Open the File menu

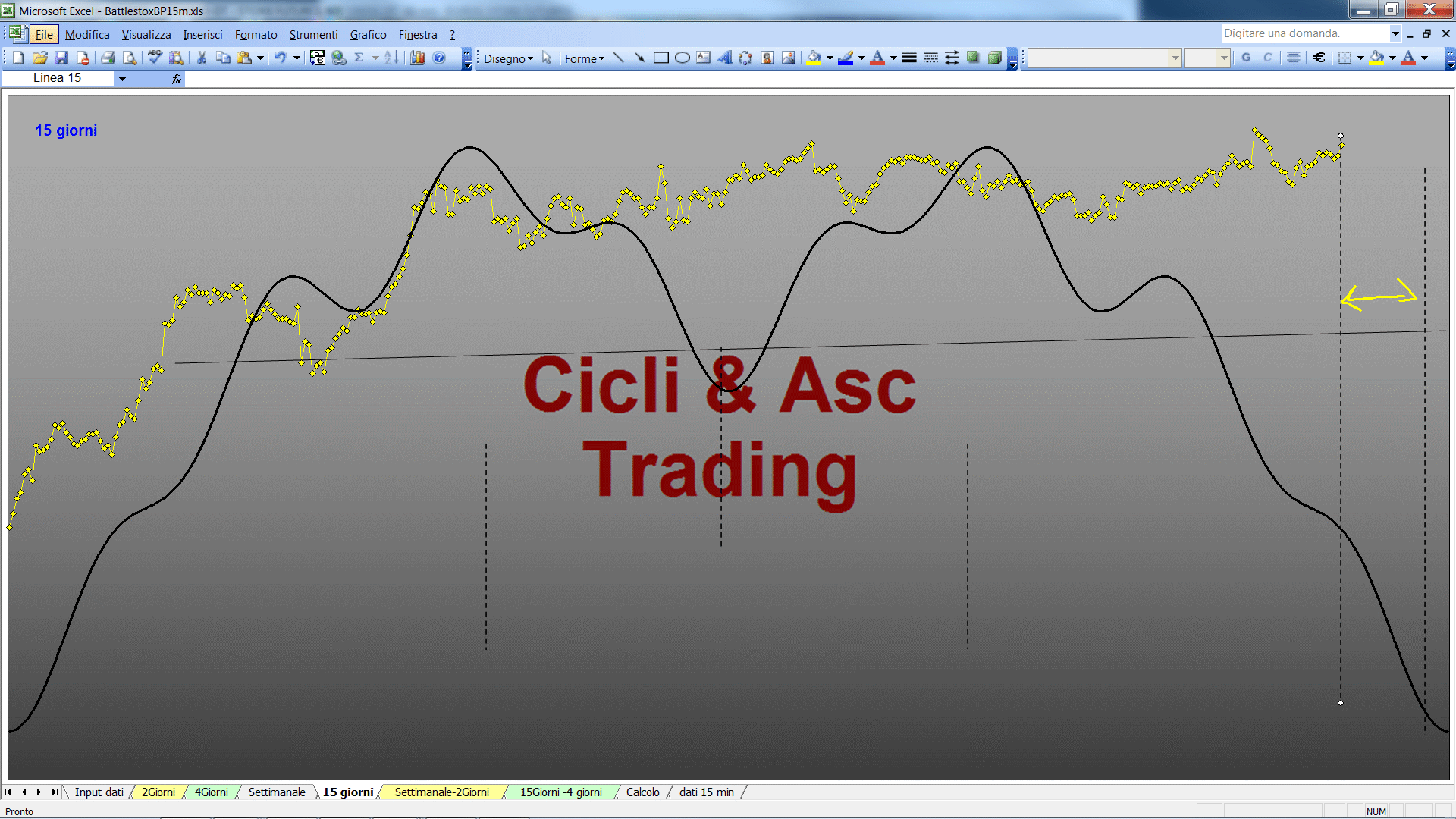click(x=44, y=35)
